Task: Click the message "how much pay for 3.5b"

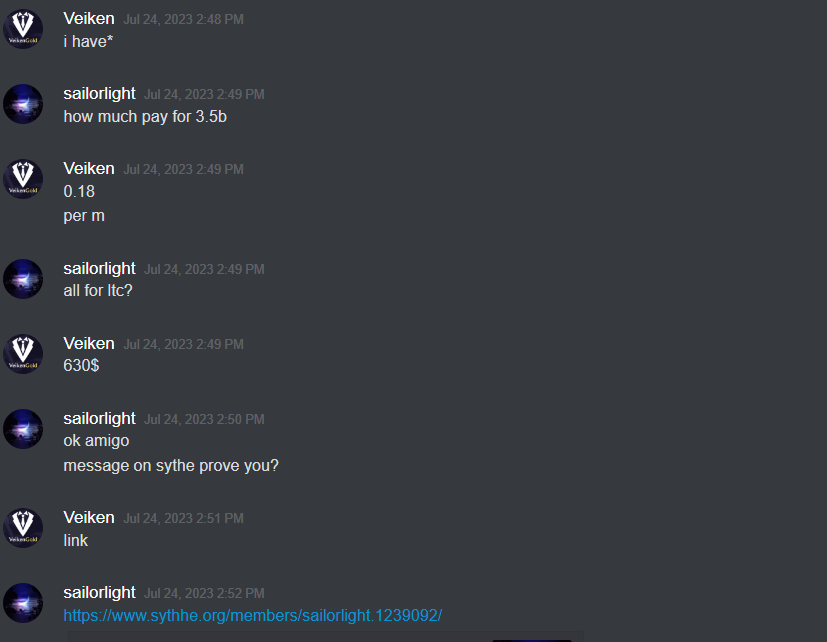Action: pyautogui.click(x=145, y=117)
